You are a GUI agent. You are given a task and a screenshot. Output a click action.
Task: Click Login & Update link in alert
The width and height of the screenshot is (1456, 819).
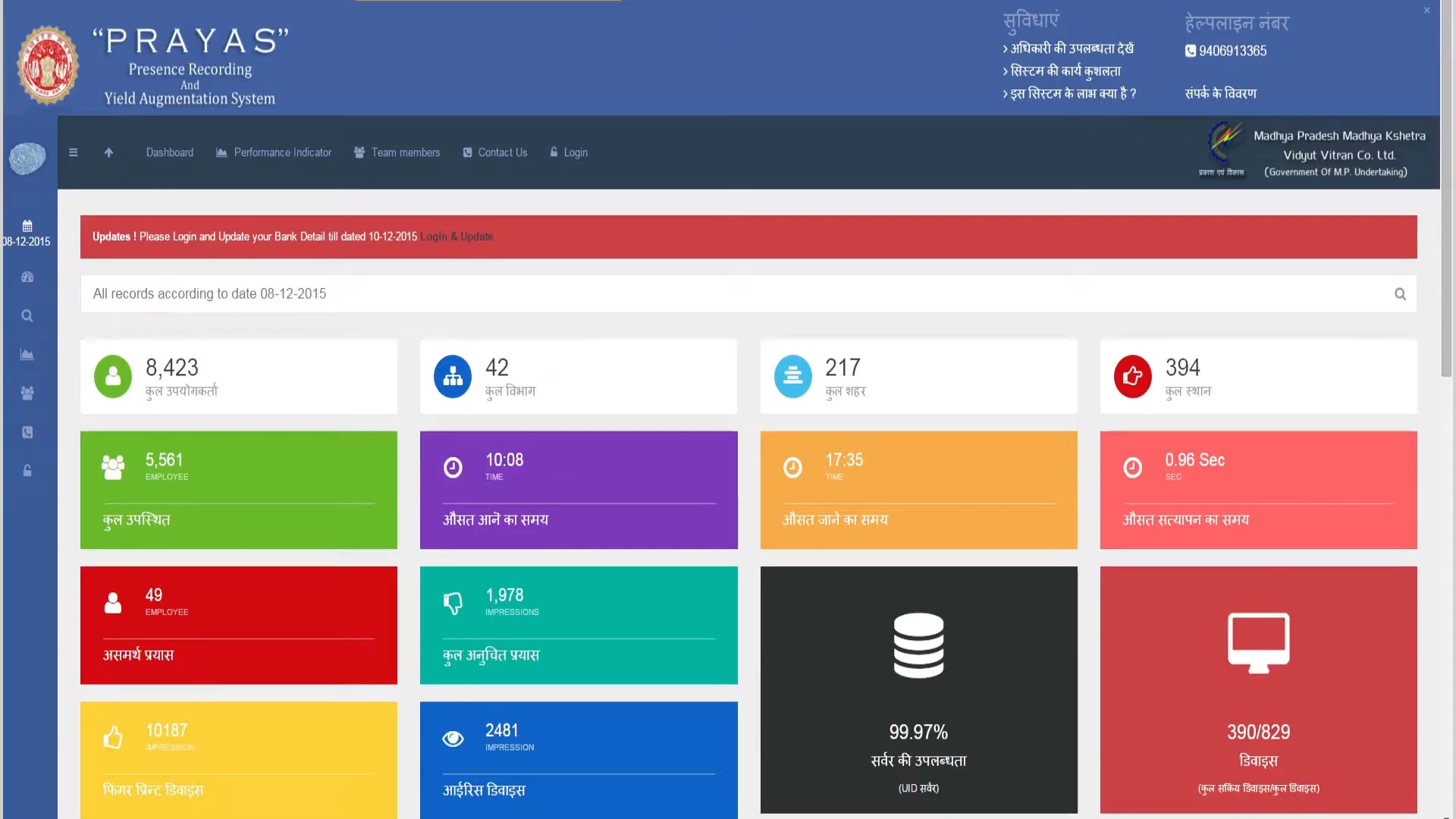coord(457,237)
